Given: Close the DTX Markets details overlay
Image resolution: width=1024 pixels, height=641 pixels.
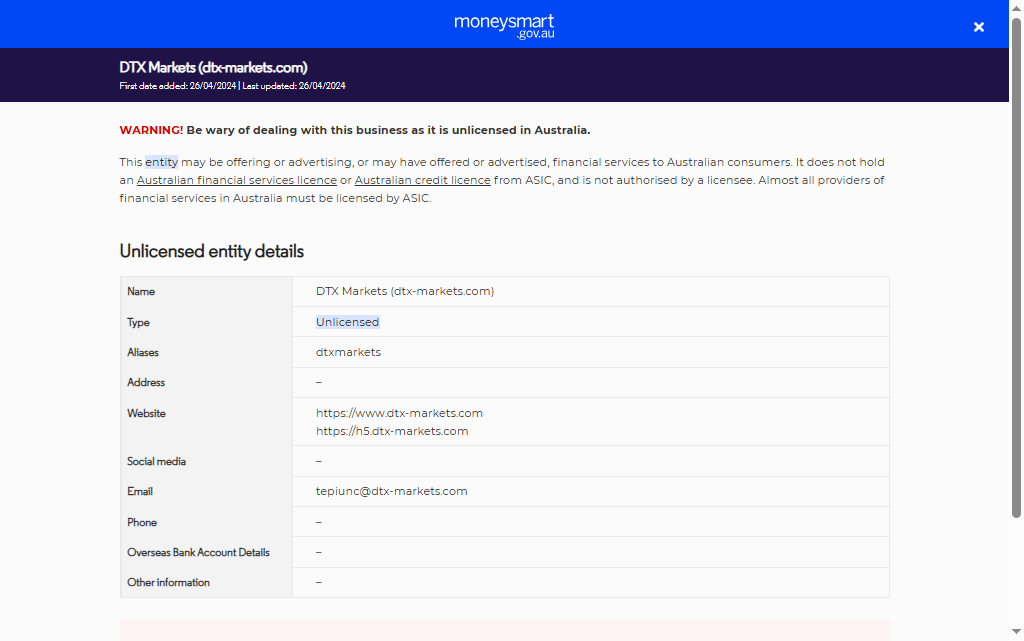Looking at the screenshot, I should (979, 27).
